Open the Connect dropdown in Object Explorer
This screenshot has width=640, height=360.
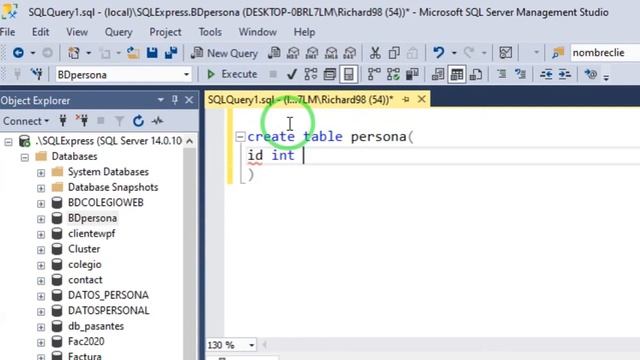[x=26, y=121]
